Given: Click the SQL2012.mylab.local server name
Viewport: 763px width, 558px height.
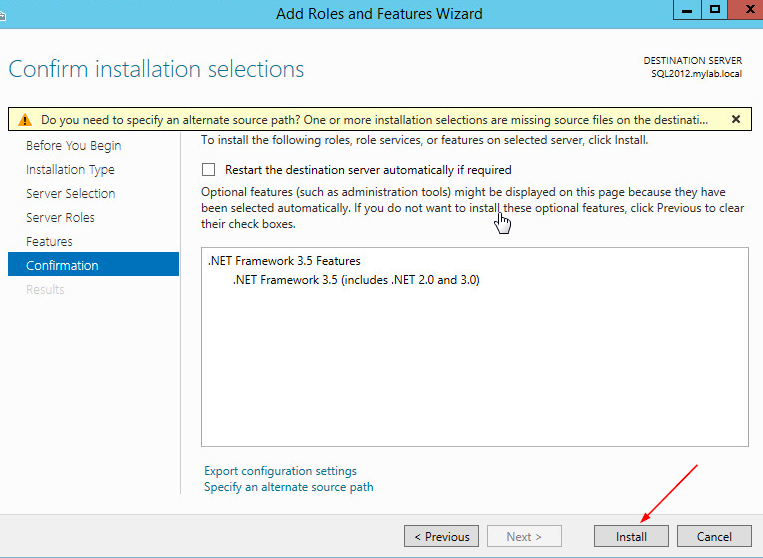Looking at the screenshot, I should (696, 74).
